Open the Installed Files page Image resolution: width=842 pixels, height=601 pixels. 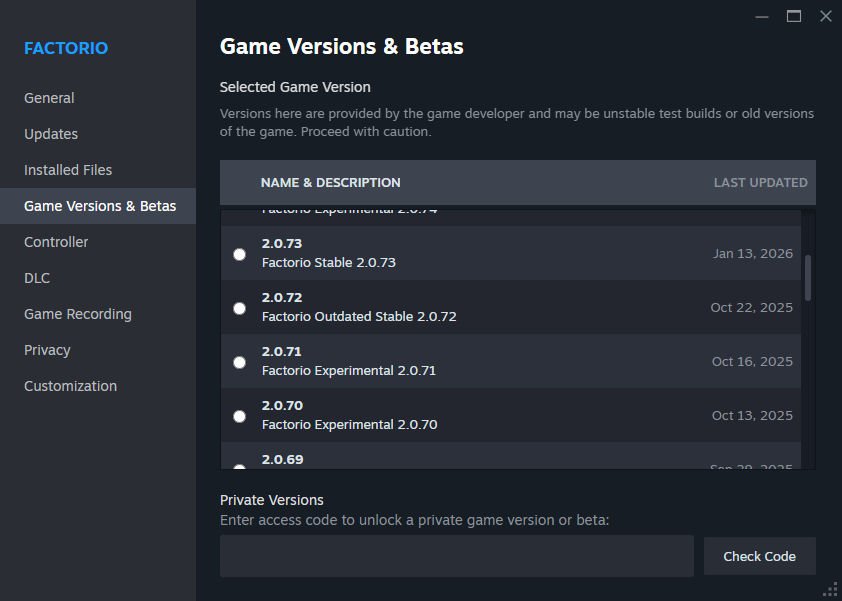click(x=67, y=170)
